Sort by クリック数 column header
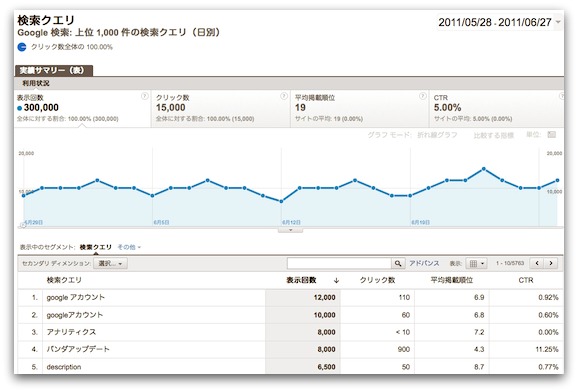 click(377, 280)
